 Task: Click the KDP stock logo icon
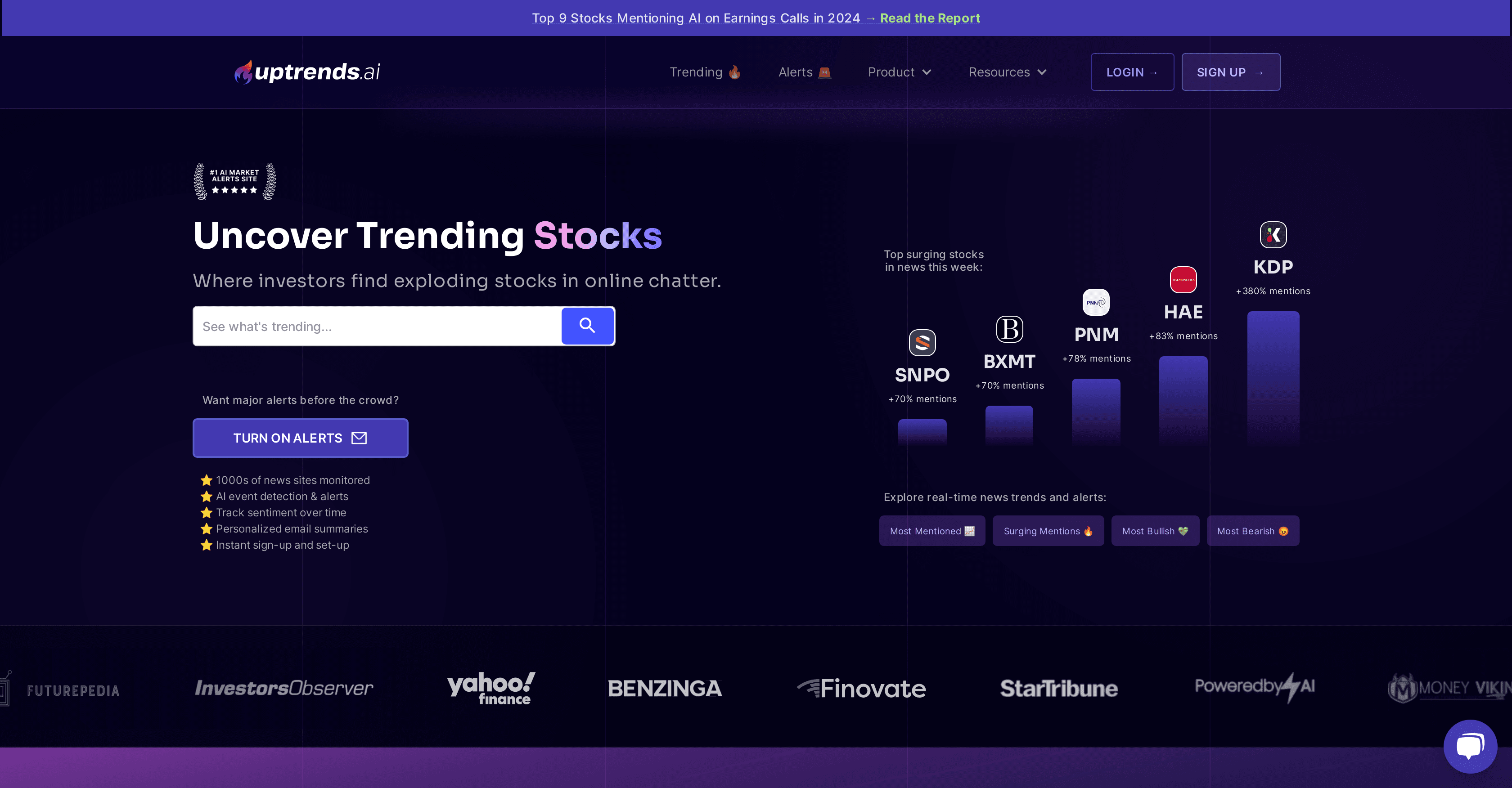[1273, 235]
